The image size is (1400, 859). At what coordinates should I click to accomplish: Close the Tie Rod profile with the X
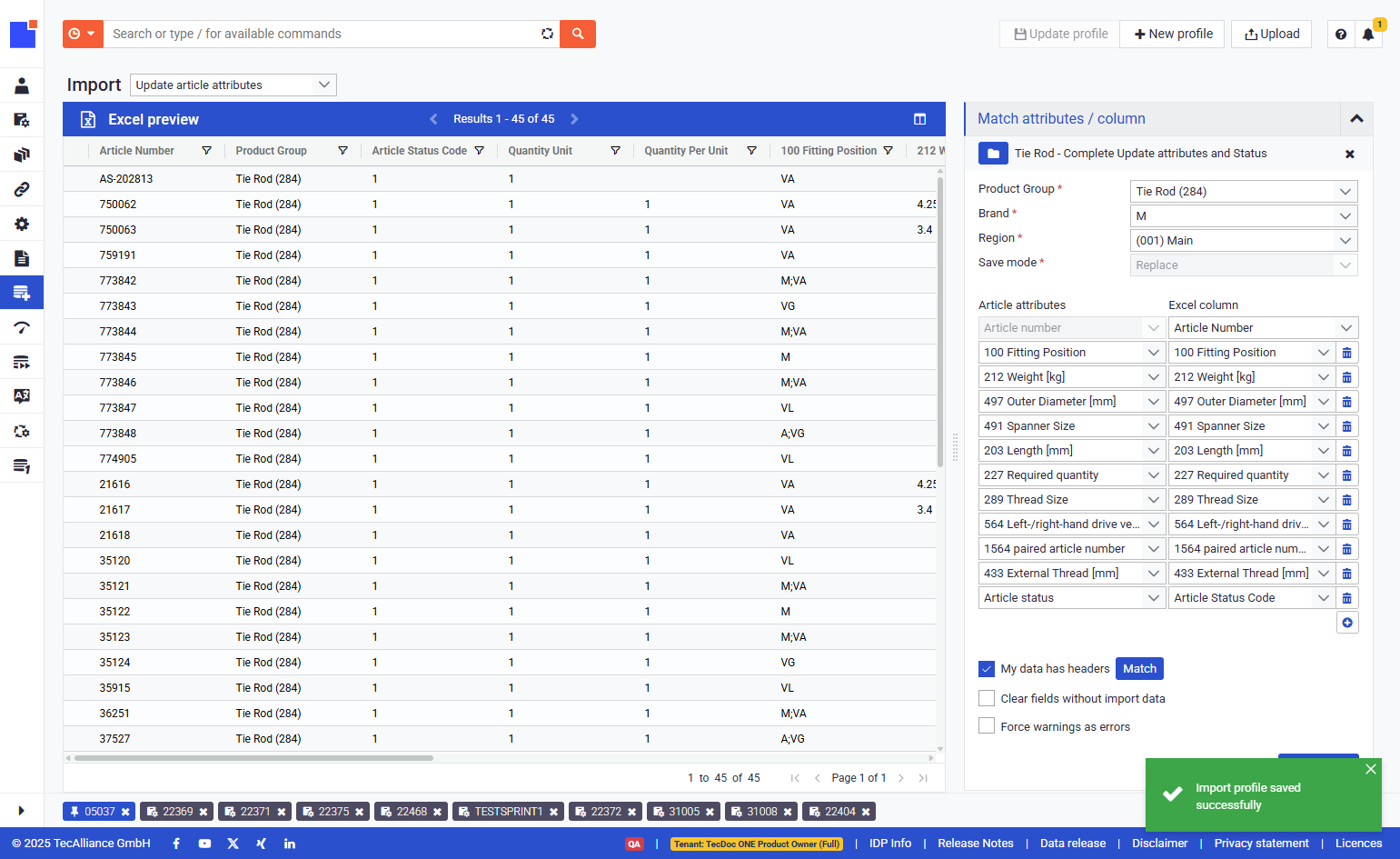point(1350,154)
